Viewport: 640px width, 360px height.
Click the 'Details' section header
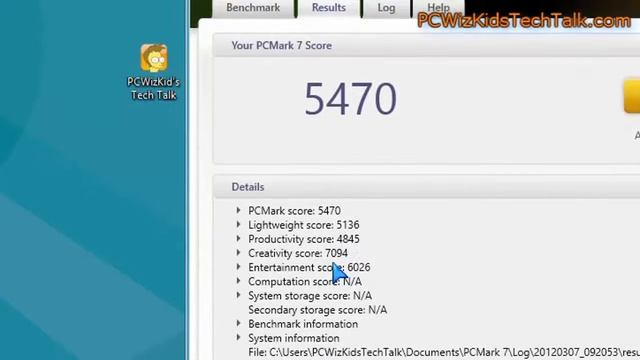pyautogui.click(x=248, y=187)
